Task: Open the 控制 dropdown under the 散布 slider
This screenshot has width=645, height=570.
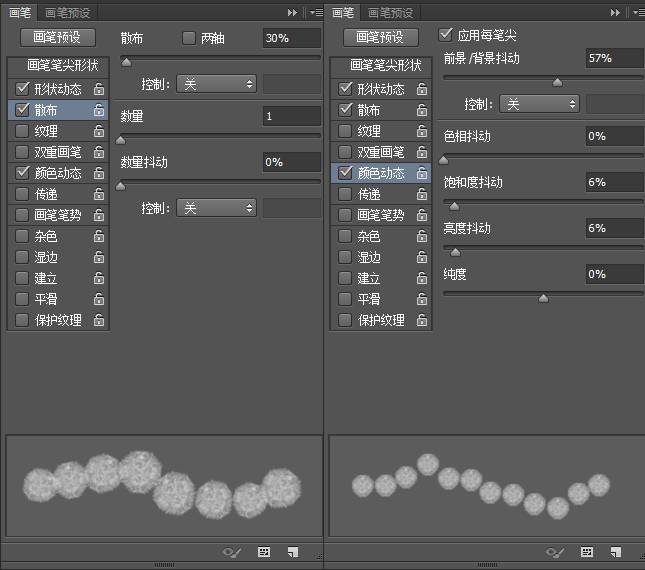Action: tap(216, 84)
